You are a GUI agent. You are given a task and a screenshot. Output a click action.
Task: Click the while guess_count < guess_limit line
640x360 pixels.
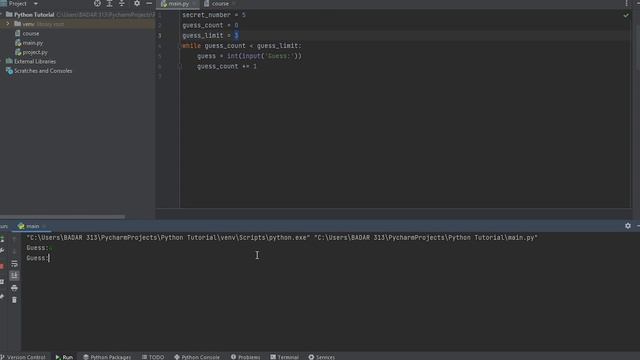click(x=242, y=46)
